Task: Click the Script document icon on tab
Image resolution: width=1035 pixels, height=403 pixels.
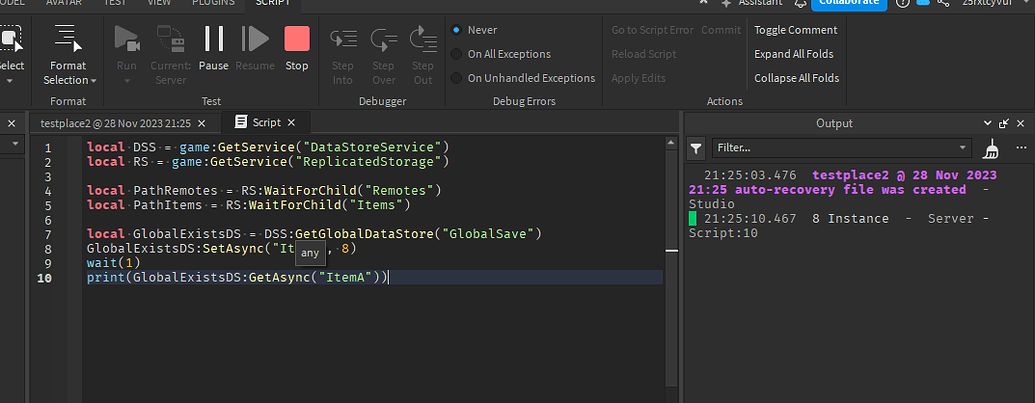Action: click(242, 123)
